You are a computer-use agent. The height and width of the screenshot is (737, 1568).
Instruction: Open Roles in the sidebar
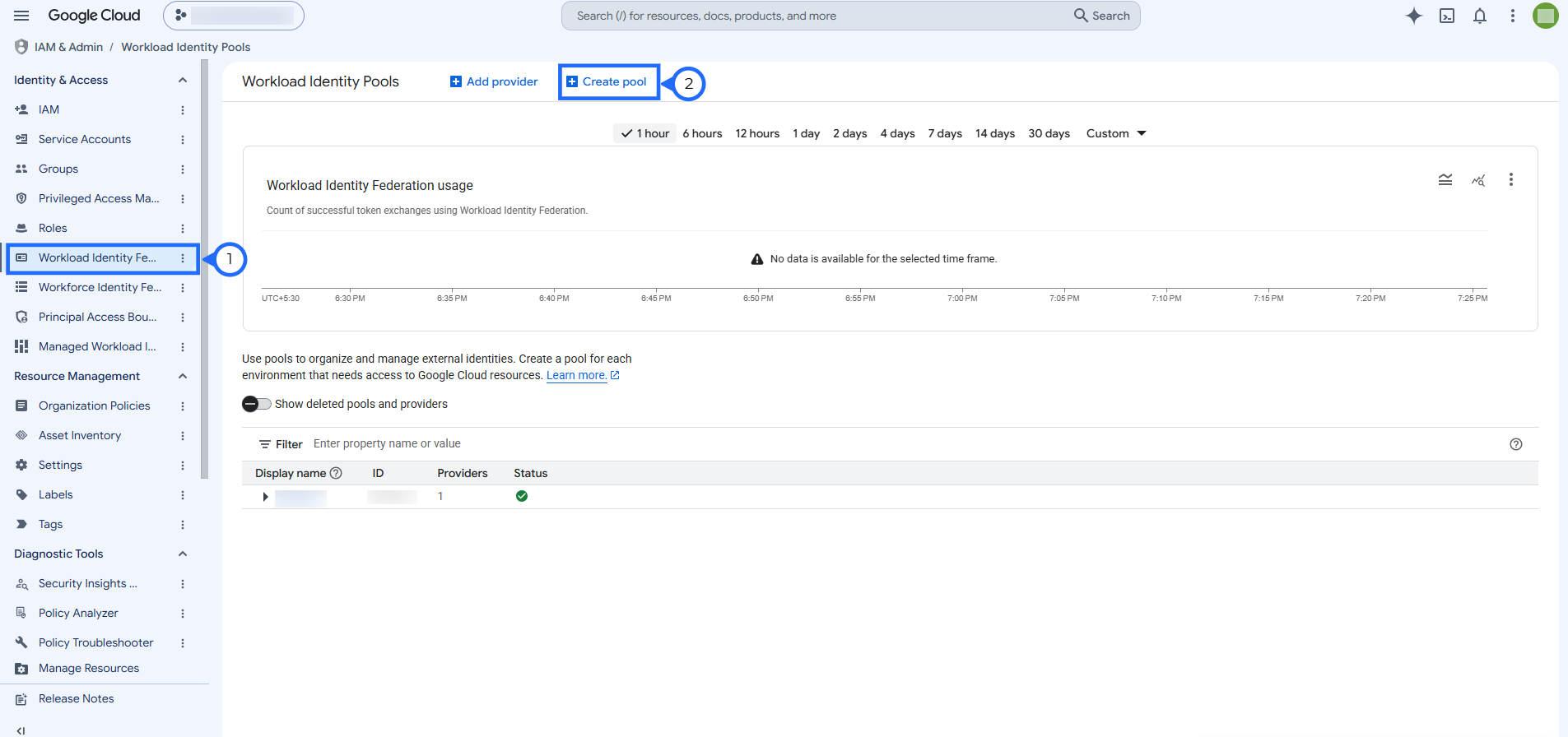tap(53, 228)
